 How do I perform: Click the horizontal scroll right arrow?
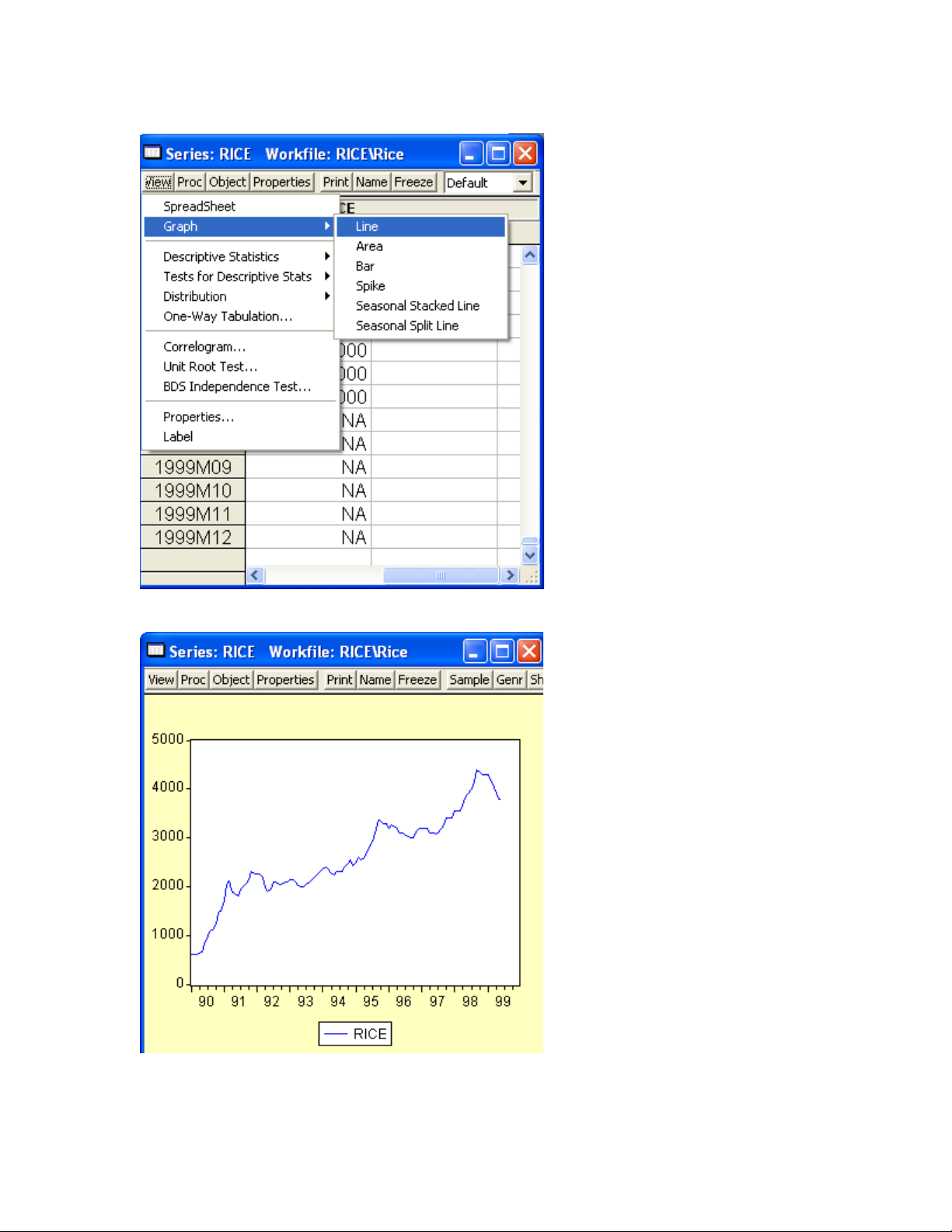510,575
